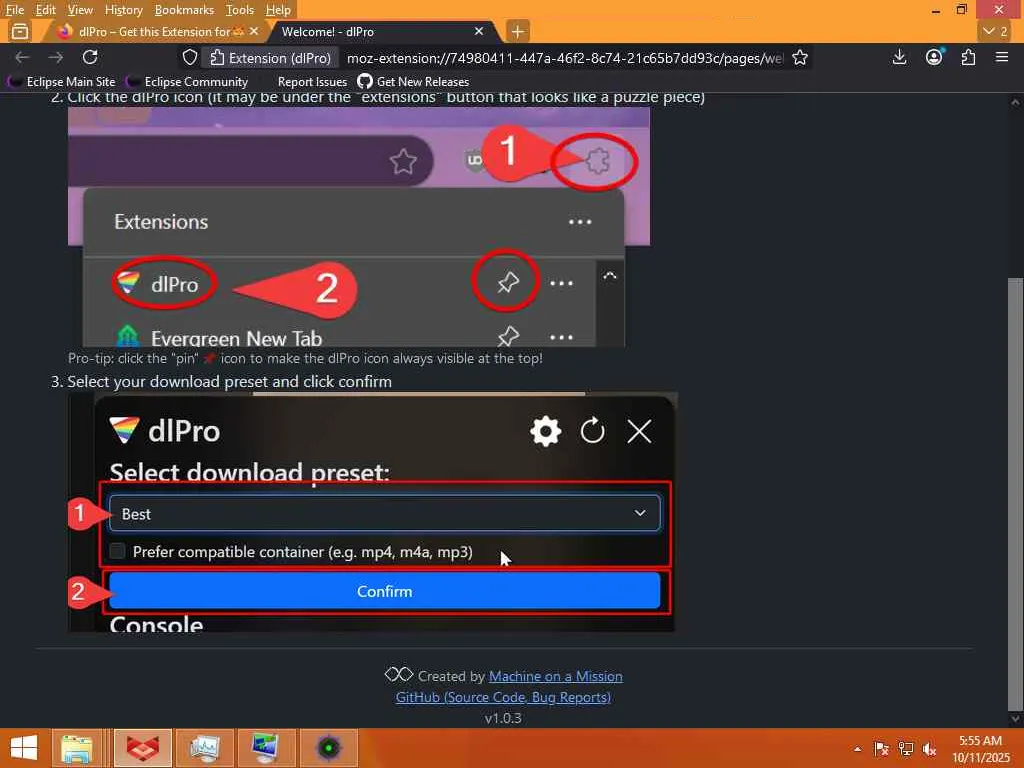Open the Tools menu
Viewport: 1024px width, 768px height.
coord(240,10)
